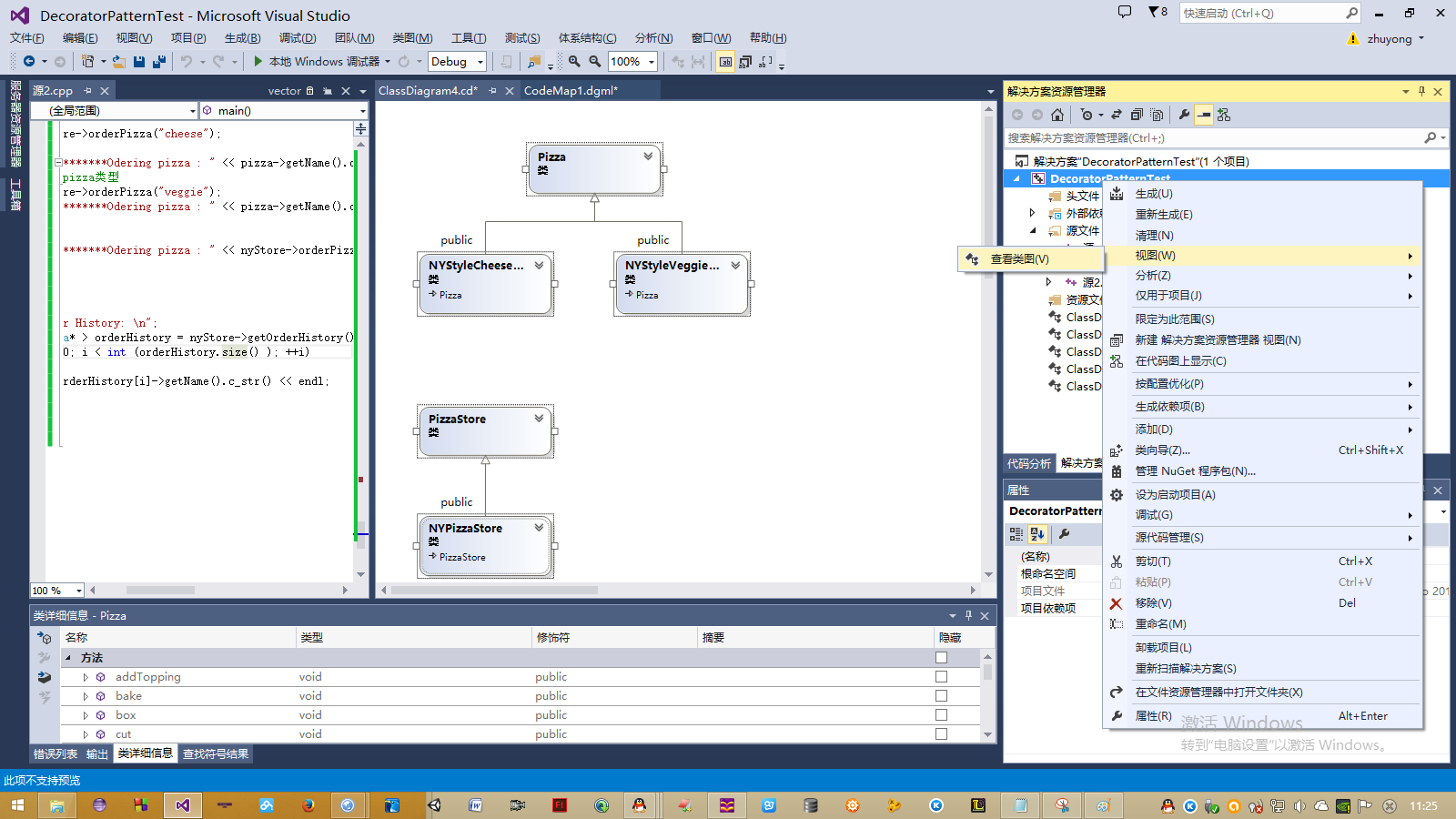Click the QQ penguin taskbar icon

[x=639, y=805]
